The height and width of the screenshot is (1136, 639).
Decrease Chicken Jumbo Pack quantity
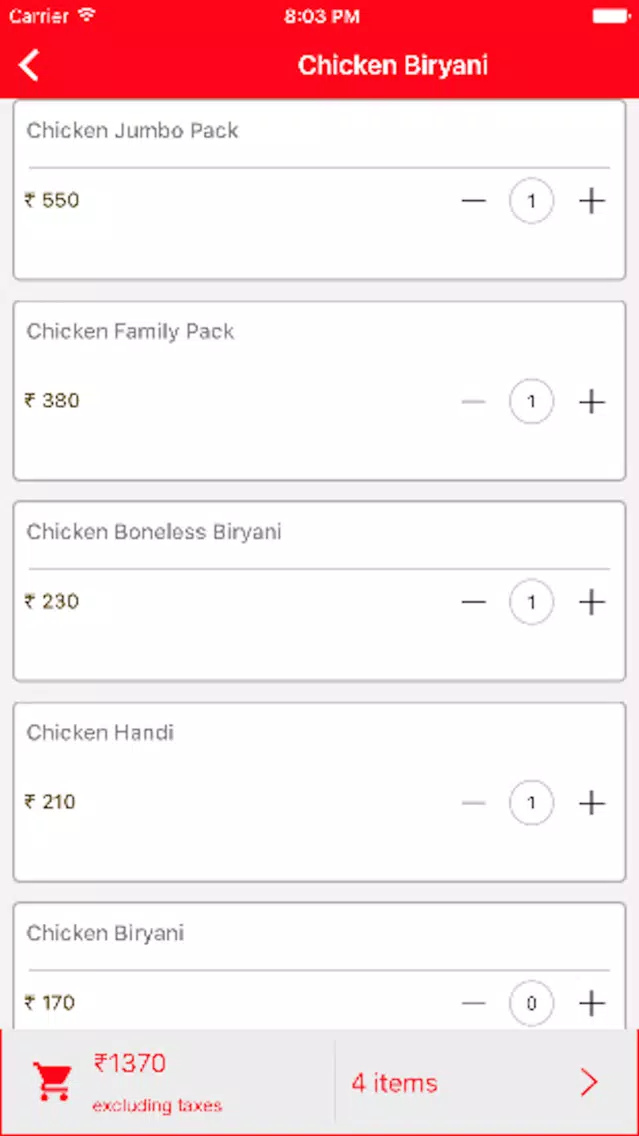click(x=474, y=201)
